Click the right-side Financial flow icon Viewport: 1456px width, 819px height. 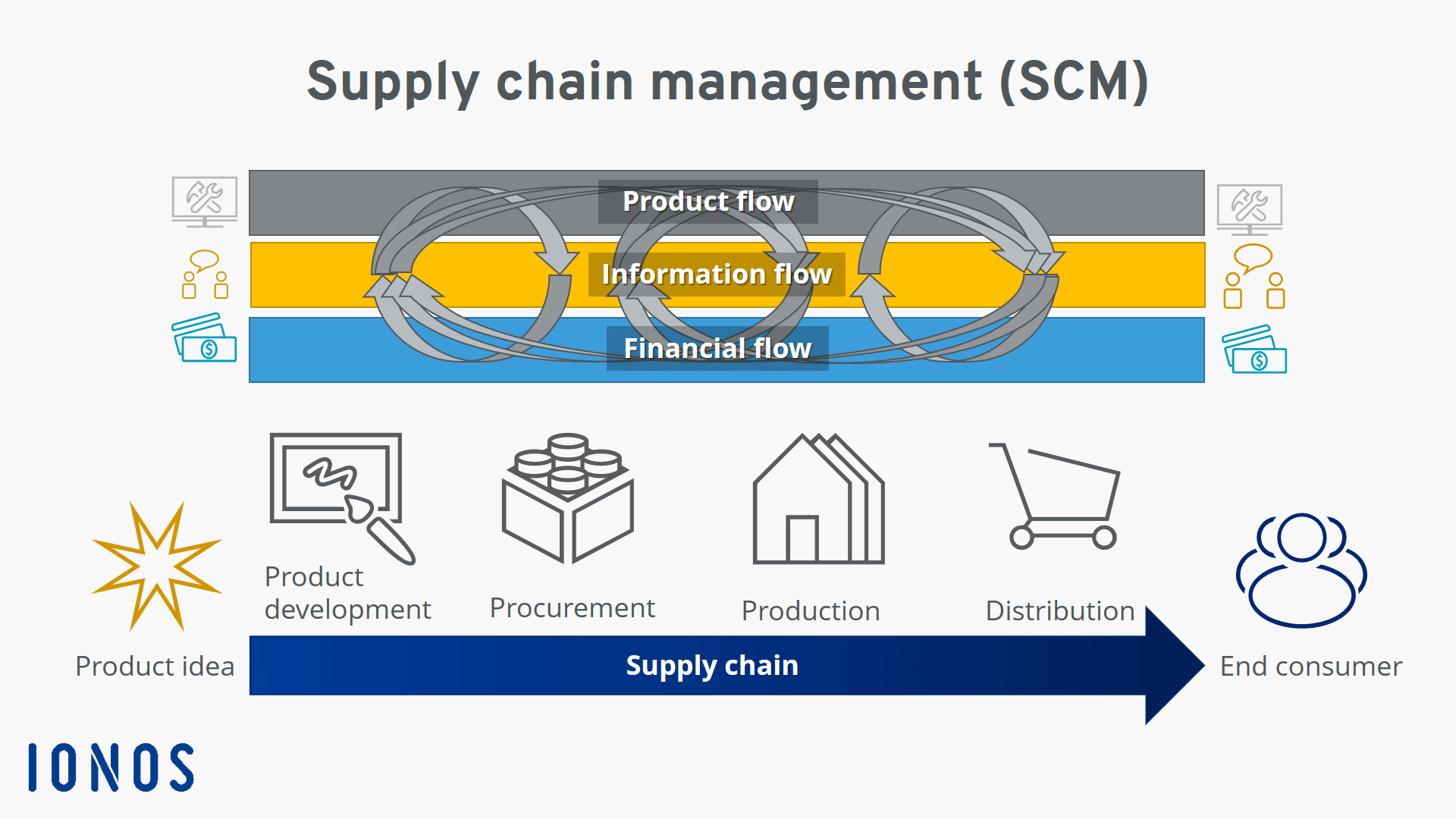[1256, 347]
